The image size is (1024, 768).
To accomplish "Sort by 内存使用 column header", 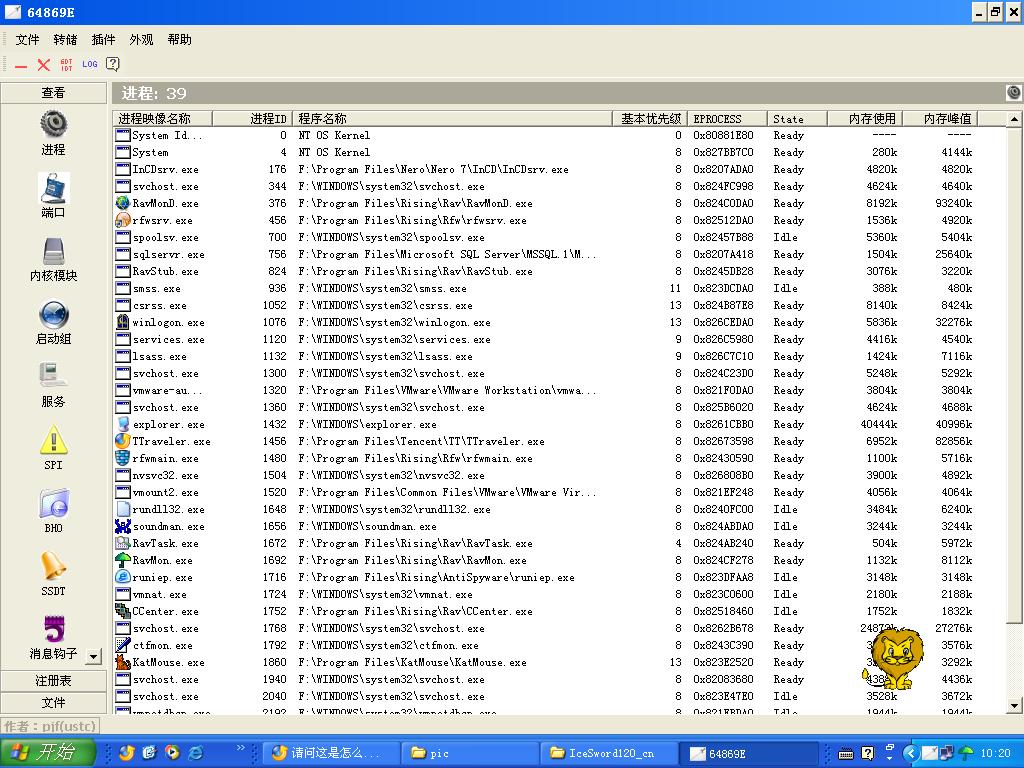I will tap(865, 118).
